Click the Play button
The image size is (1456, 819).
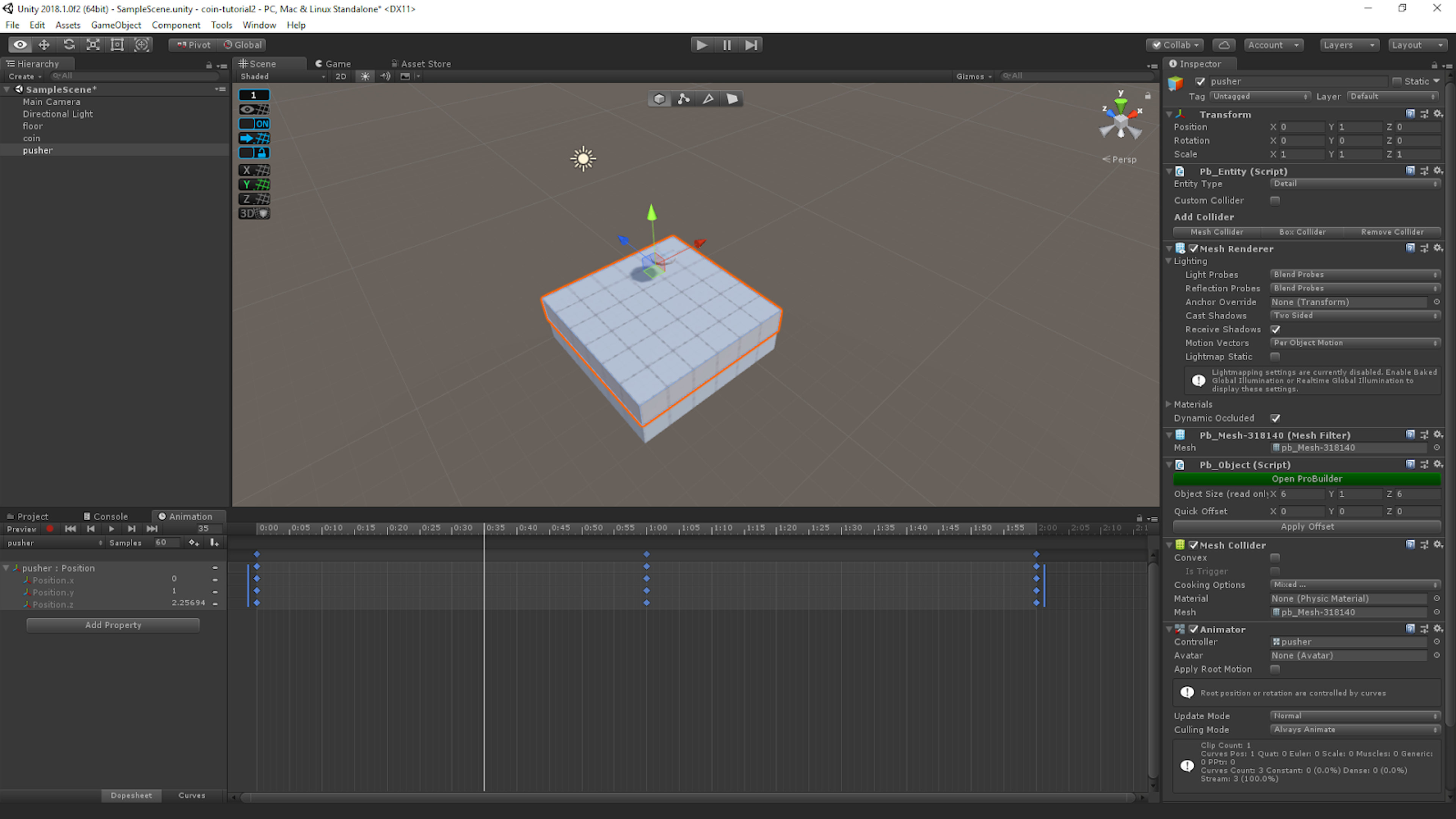click(701, 45)
